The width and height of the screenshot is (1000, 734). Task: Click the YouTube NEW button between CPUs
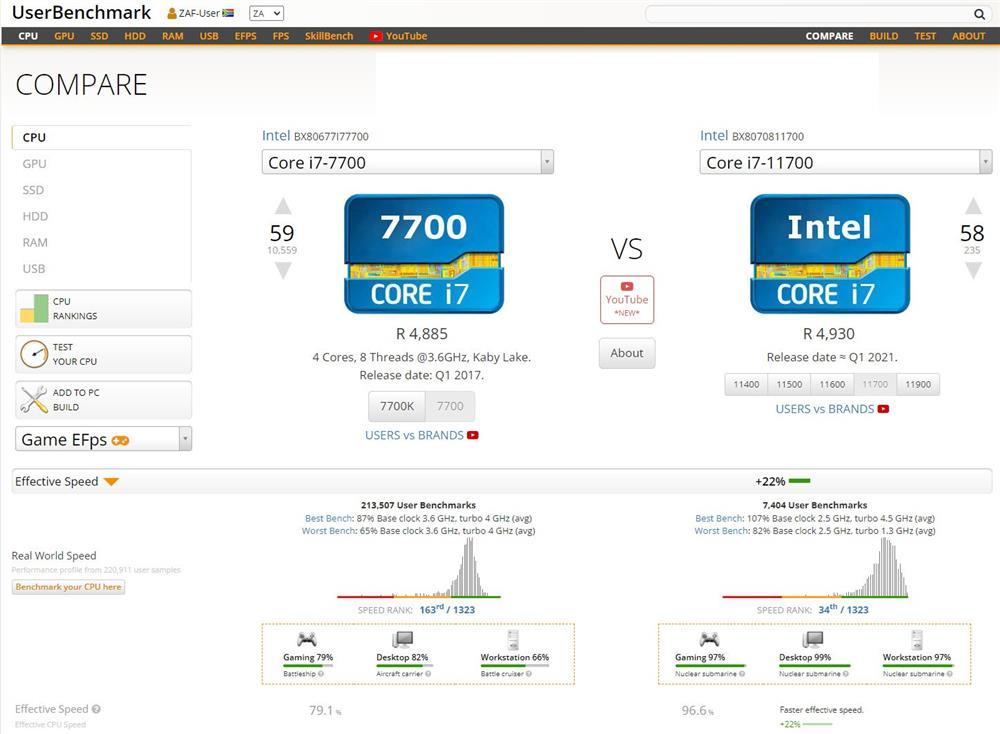pyautogui.click(x=626, y=299)
